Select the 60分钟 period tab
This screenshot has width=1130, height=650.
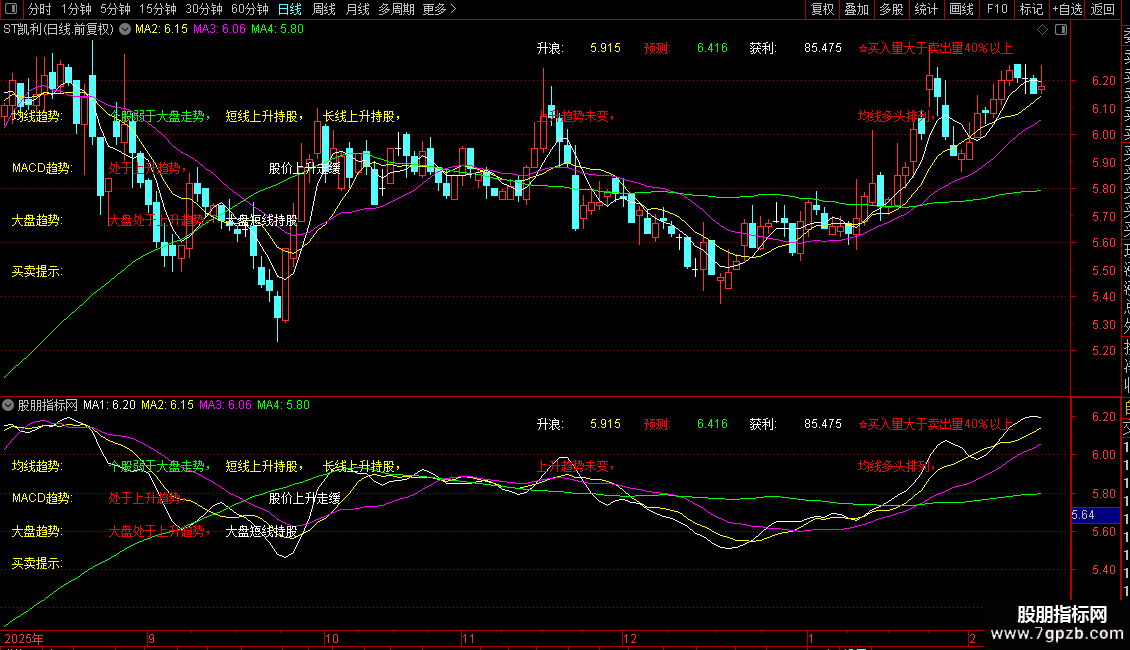(250, 9)
